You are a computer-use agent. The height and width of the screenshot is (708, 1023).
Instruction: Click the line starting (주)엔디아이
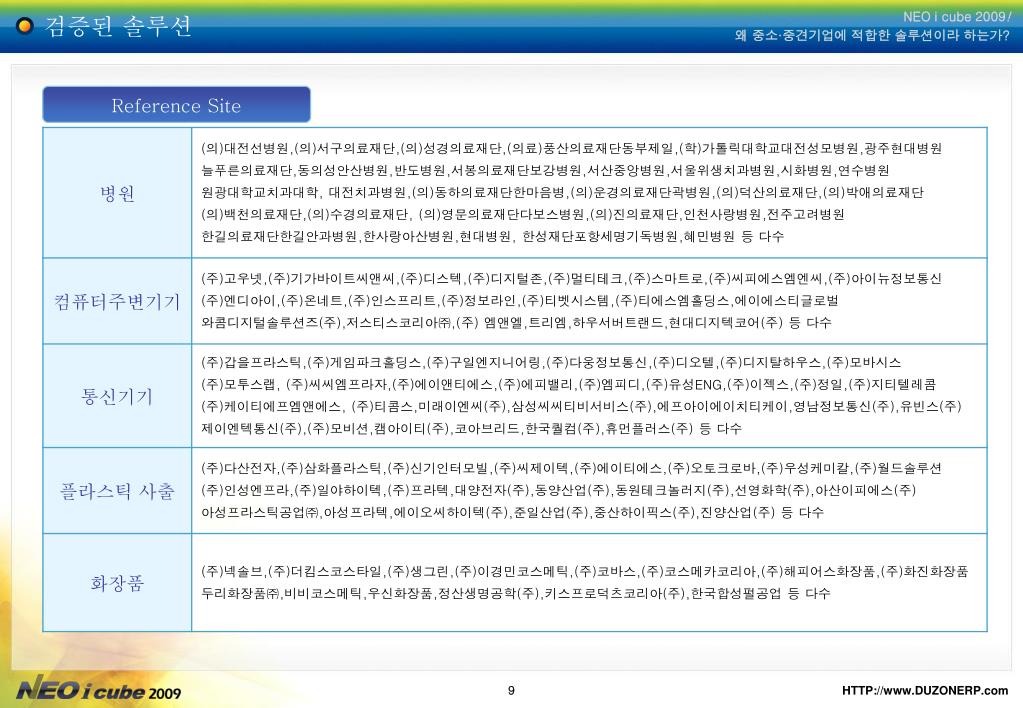tap(520, 300)
